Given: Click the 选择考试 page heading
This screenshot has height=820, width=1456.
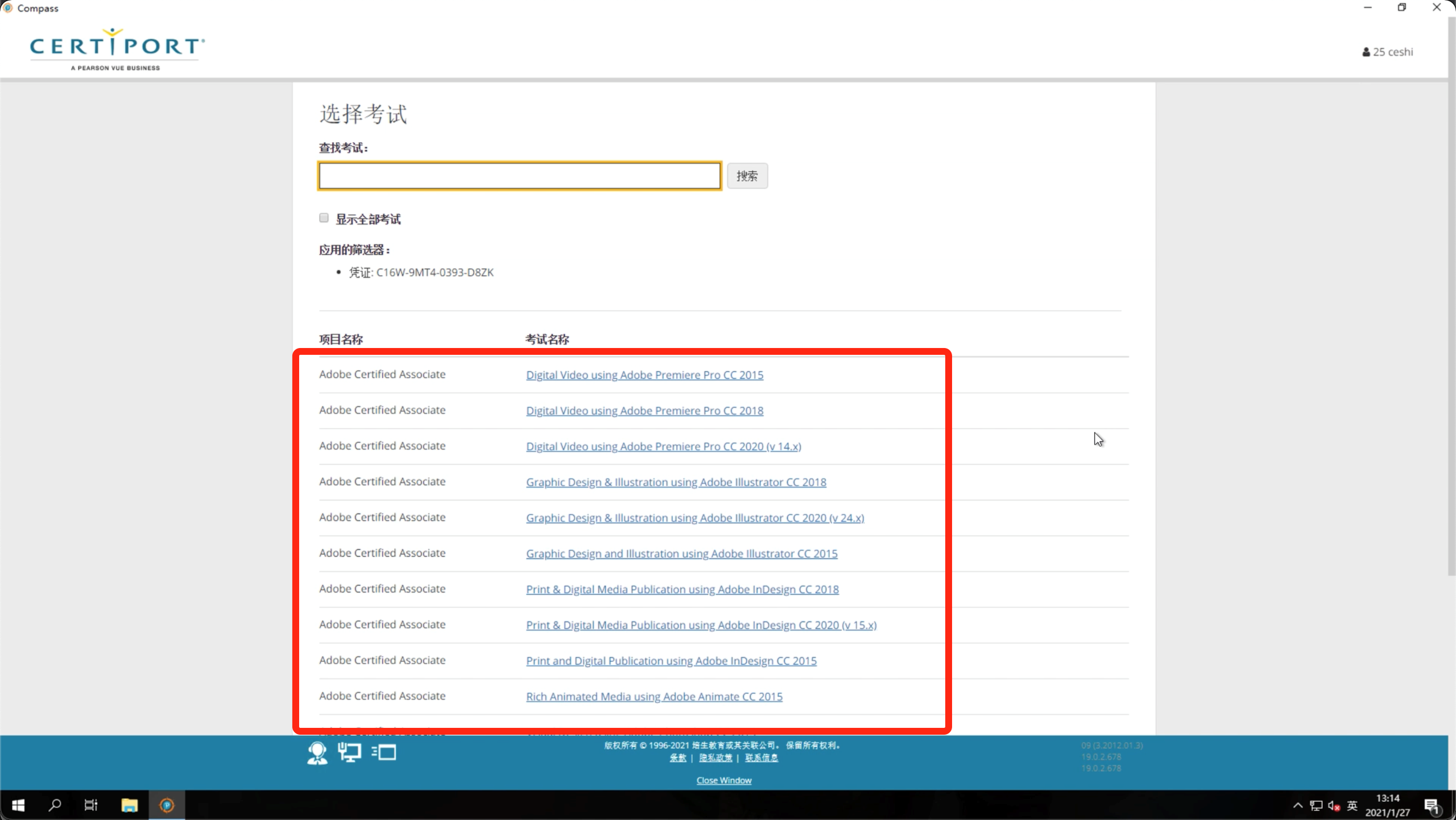Looking at the screenshot, I should (363, 114).
